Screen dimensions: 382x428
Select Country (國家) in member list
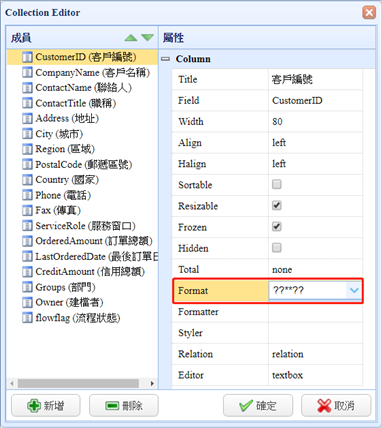[67, 180]
